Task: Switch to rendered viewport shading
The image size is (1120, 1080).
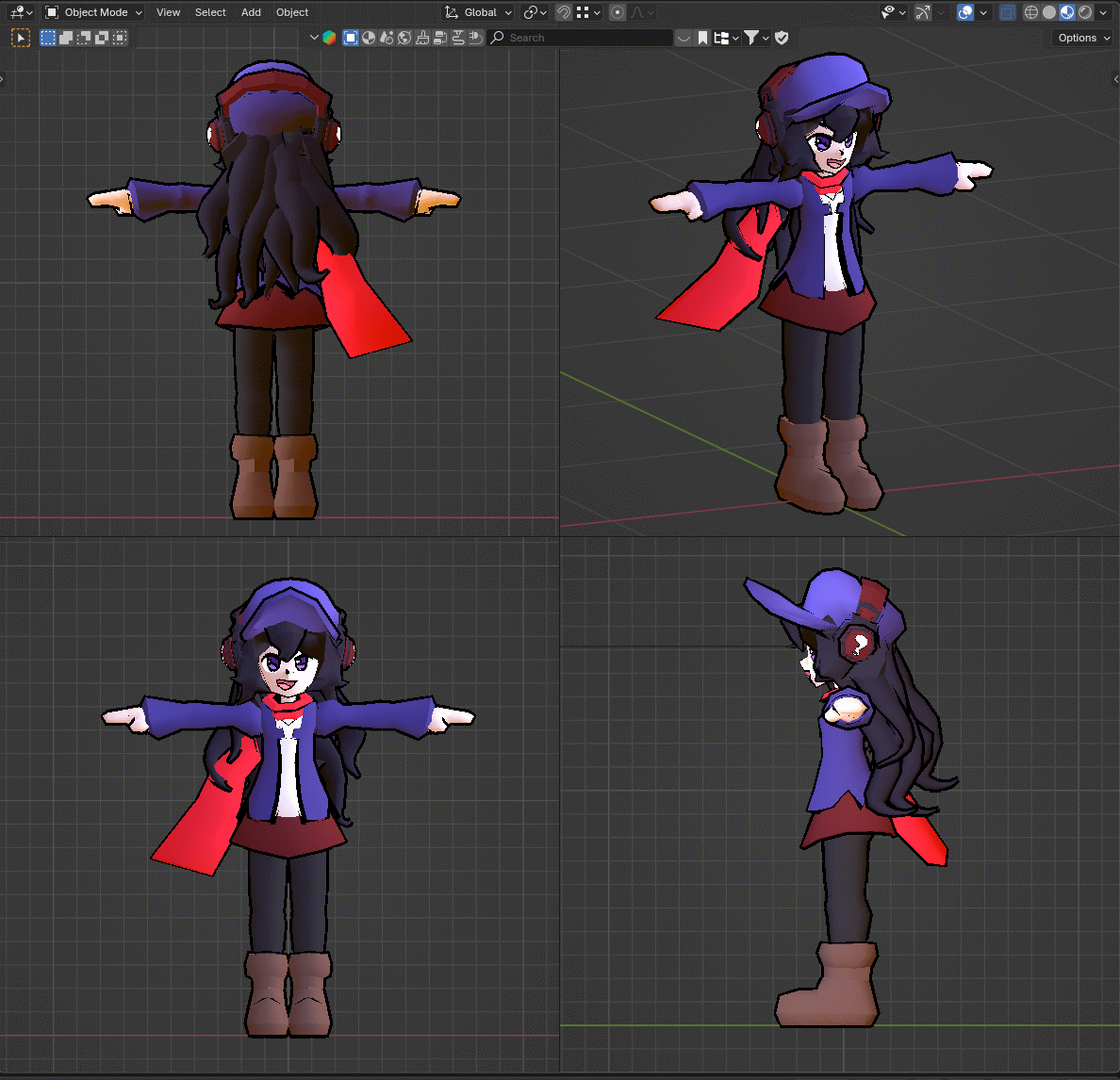Action: (1085, 12)
